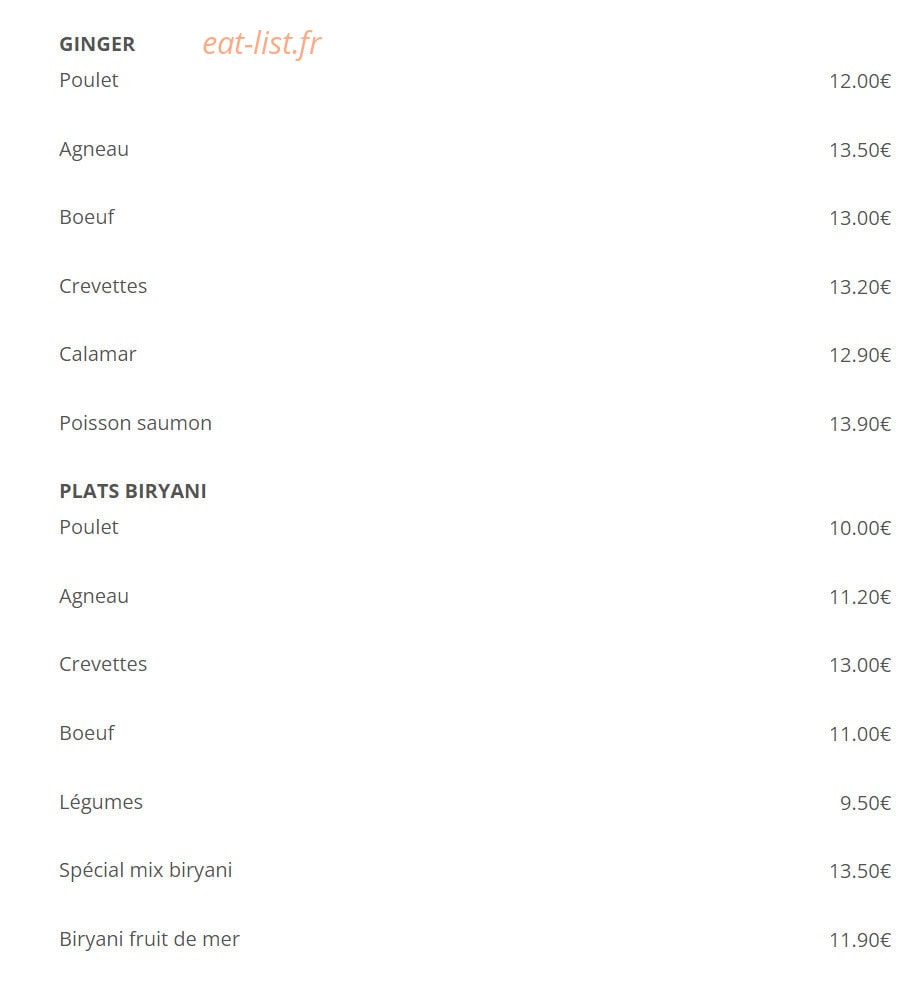The width and height of the screenshot is (921, 996).
Task: Select the Poisson saumon dish
Action: pos(135,423)
